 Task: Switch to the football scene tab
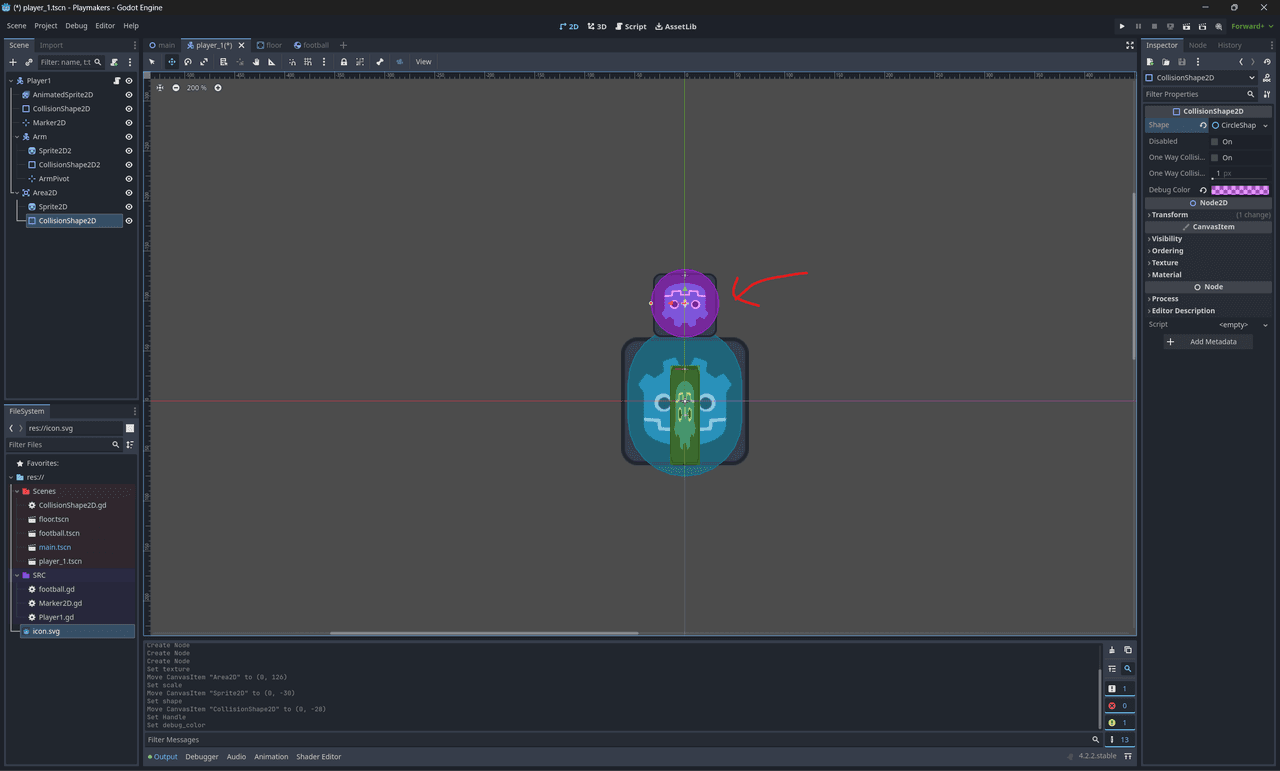[311, 45]
